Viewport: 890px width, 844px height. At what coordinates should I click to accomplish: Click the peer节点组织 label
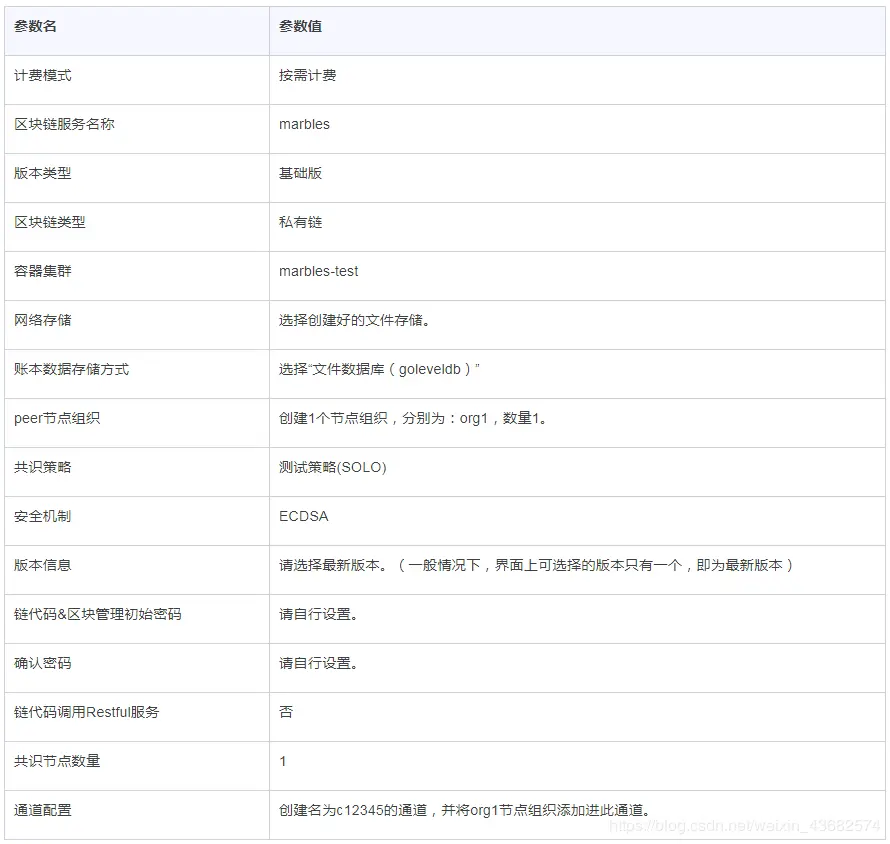tap(57, 418)
